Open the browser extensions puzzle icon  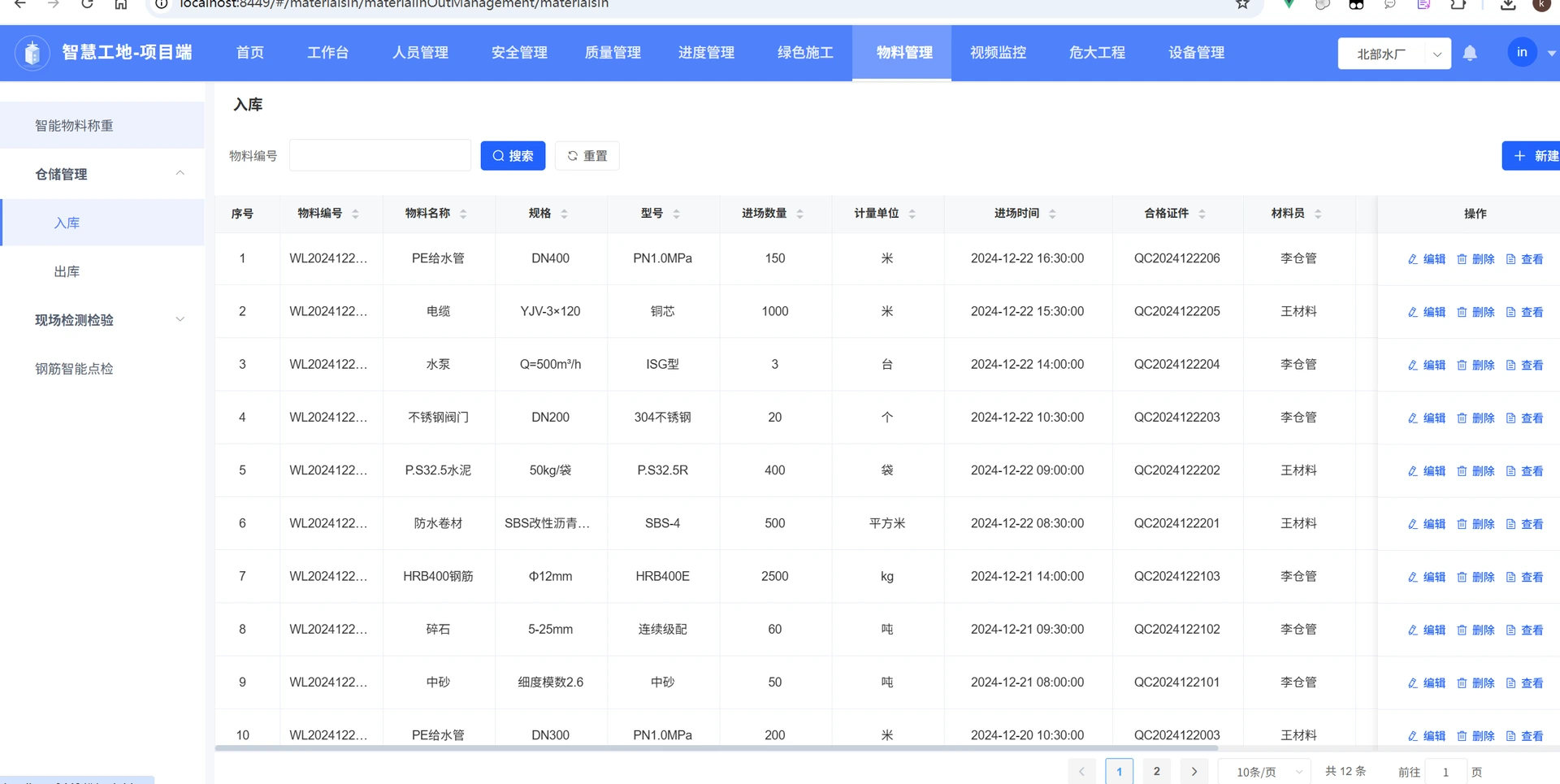tap(1458, 4)
